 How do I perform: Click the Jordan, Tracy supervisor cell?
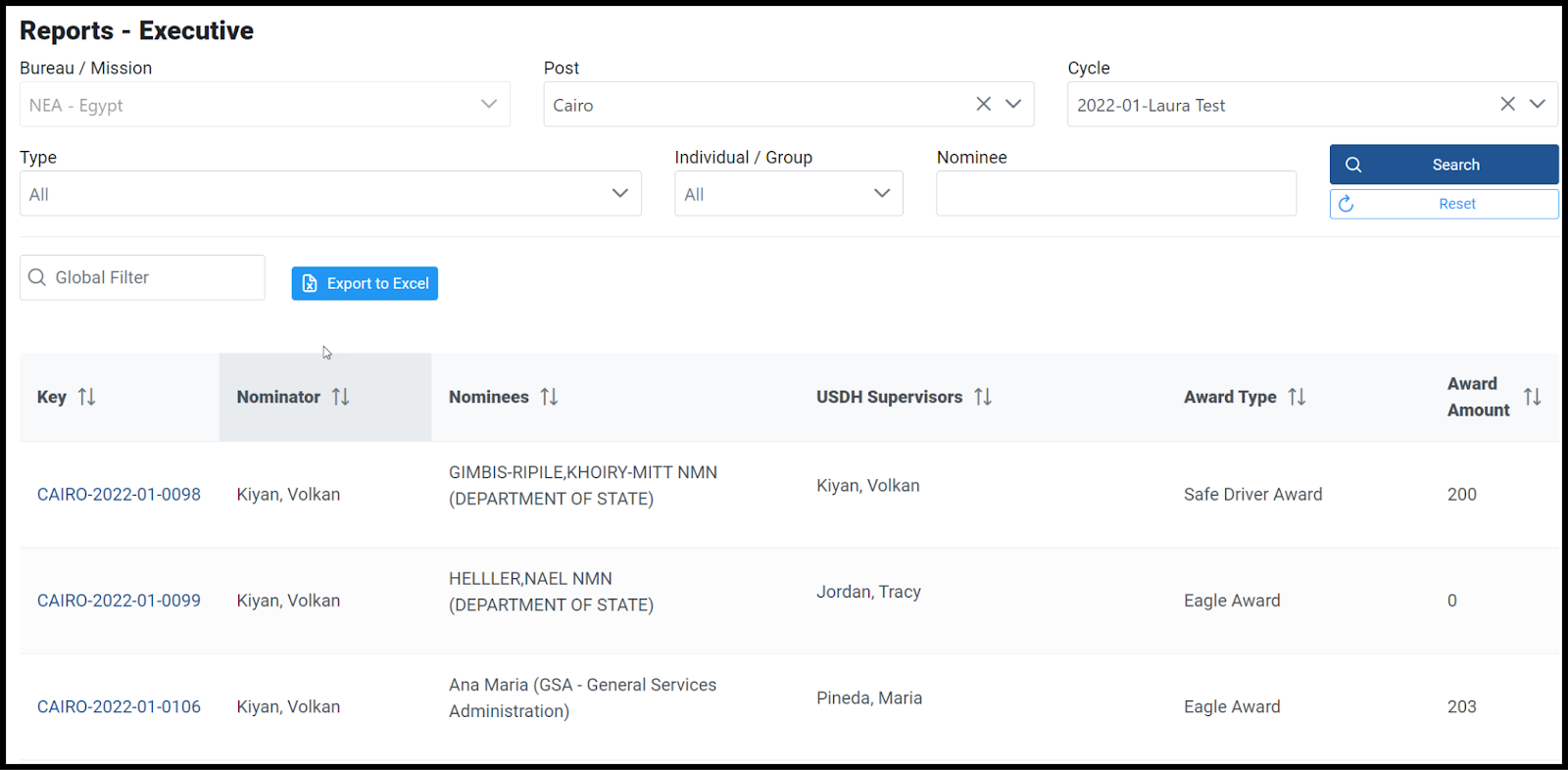point(868,592)
